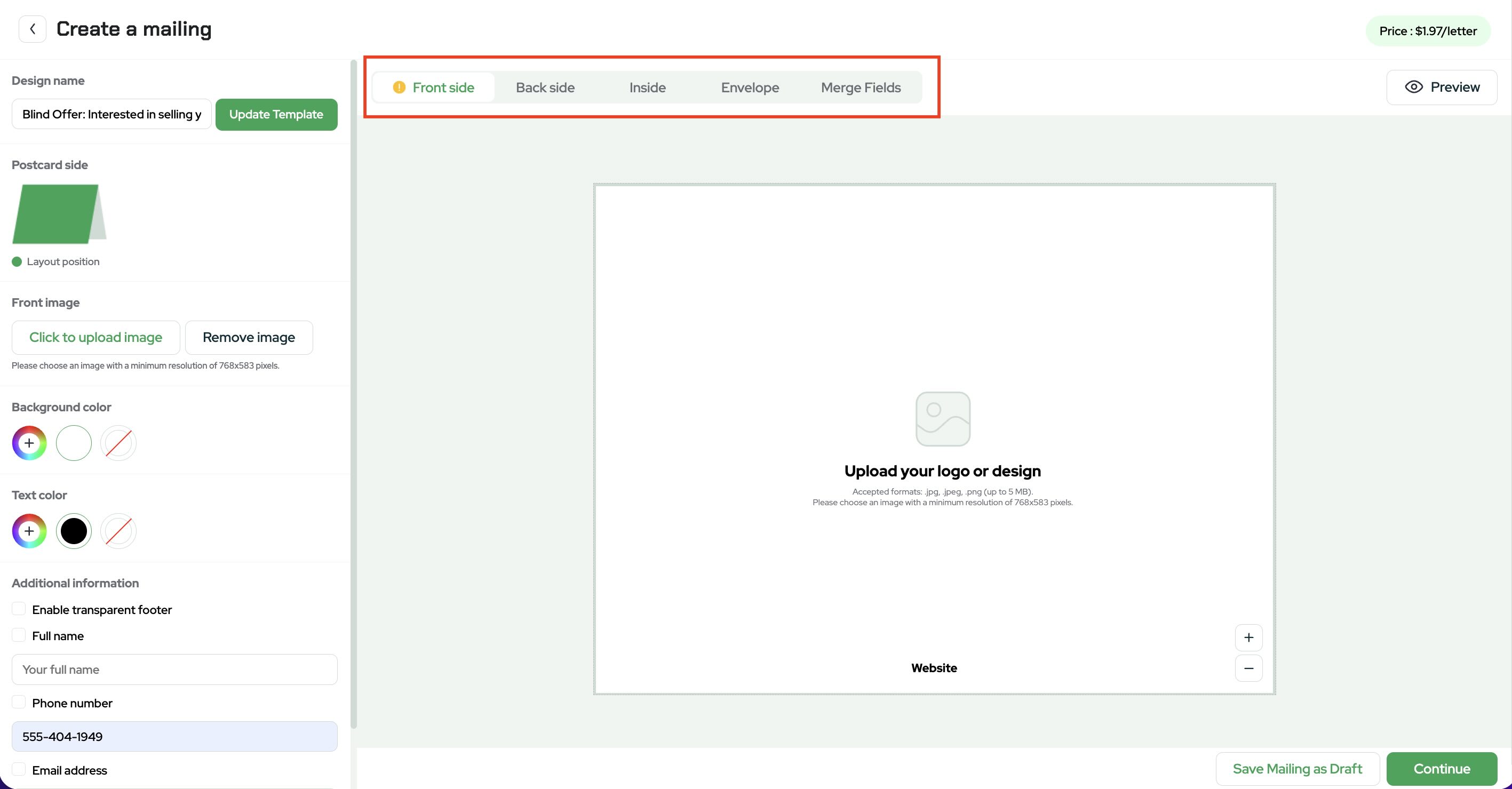The height and width of the screenshot is (789, 1512).
Task: Select no background color slashed circle
Action: (x=118, y=443)
